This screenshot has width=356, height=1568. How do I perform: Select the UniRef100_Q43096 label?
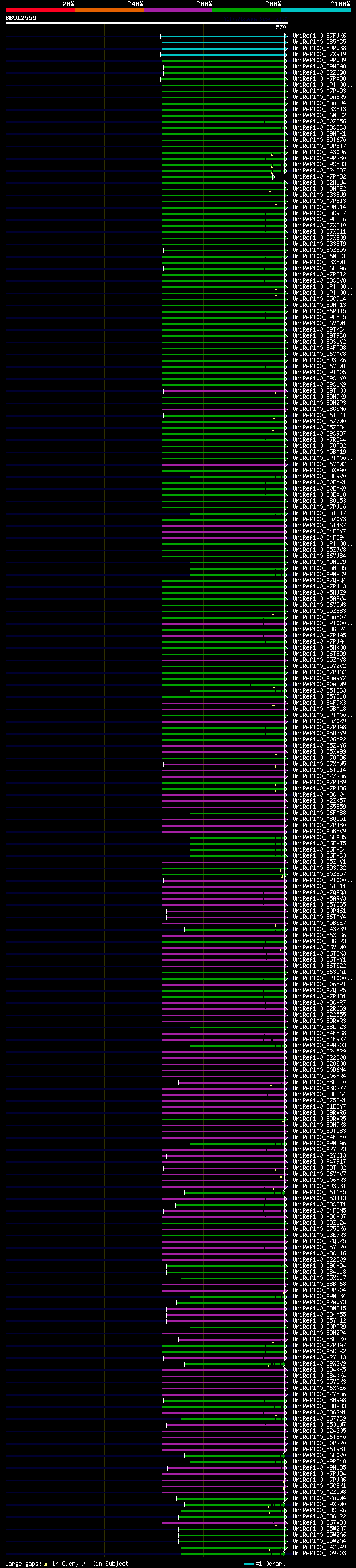click(x=319, y=152)
